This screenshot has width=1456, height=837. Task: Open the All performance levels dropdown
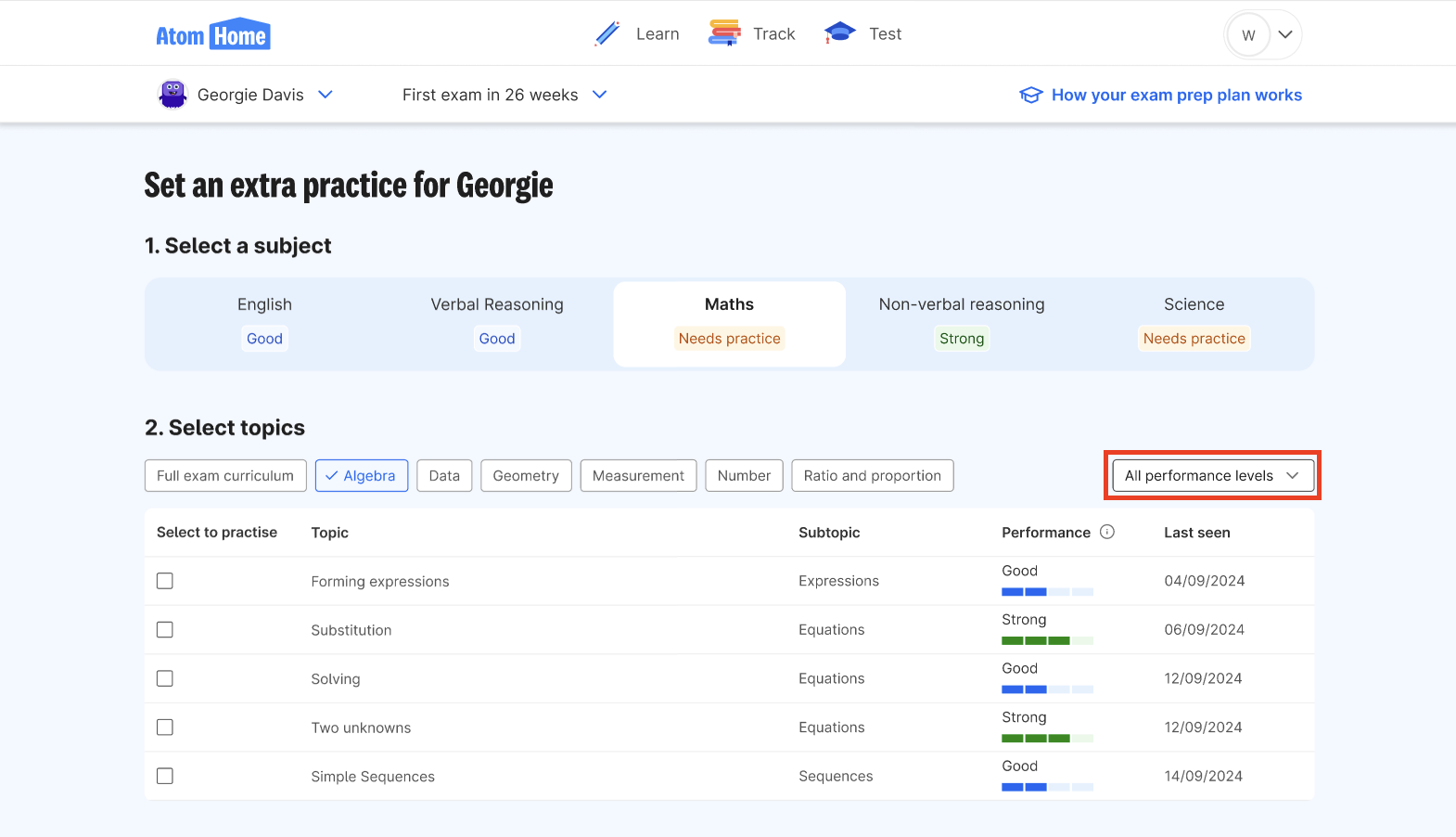tap(1213, 475)
